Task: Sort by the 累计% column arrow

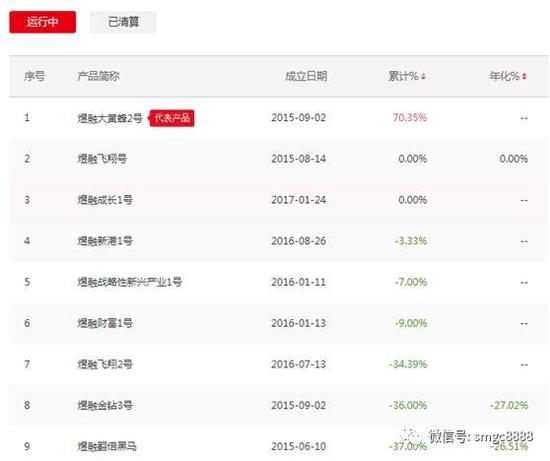Action: (x=423, y=76)
